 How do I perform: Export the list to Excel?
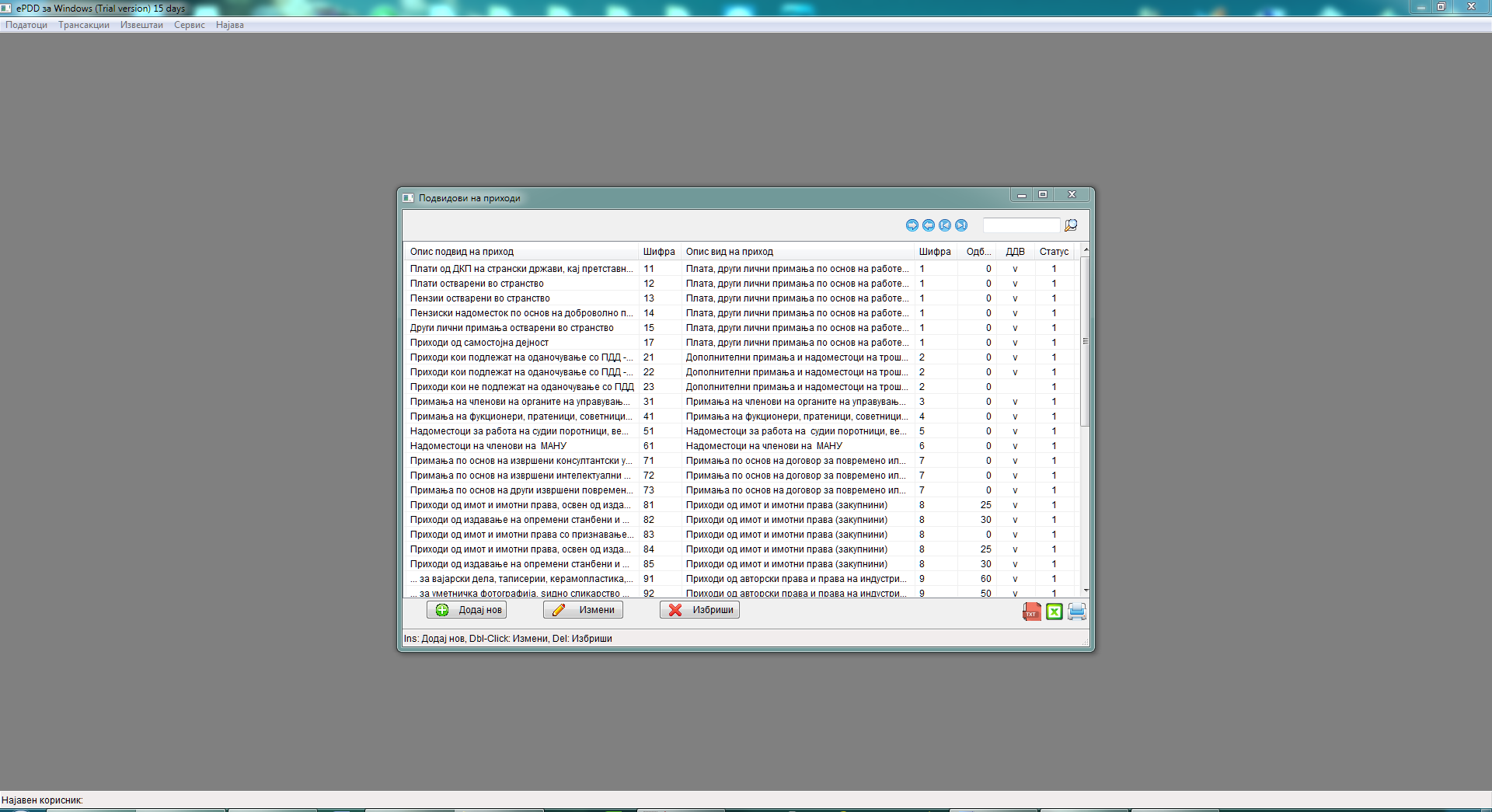1054,612
